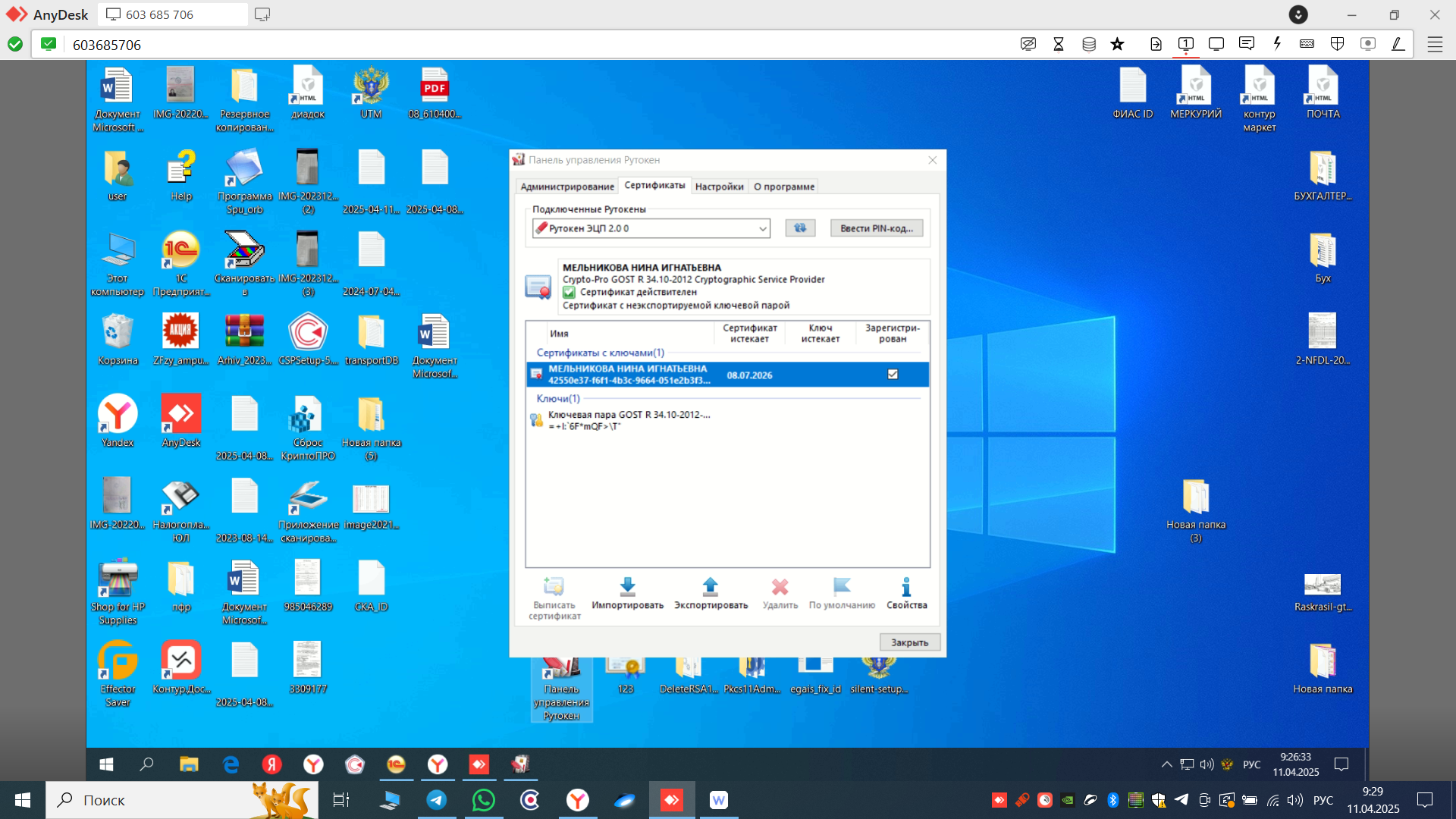1456x819 pixels.
Task: Open local Task View button
Action: pos(340,800)
